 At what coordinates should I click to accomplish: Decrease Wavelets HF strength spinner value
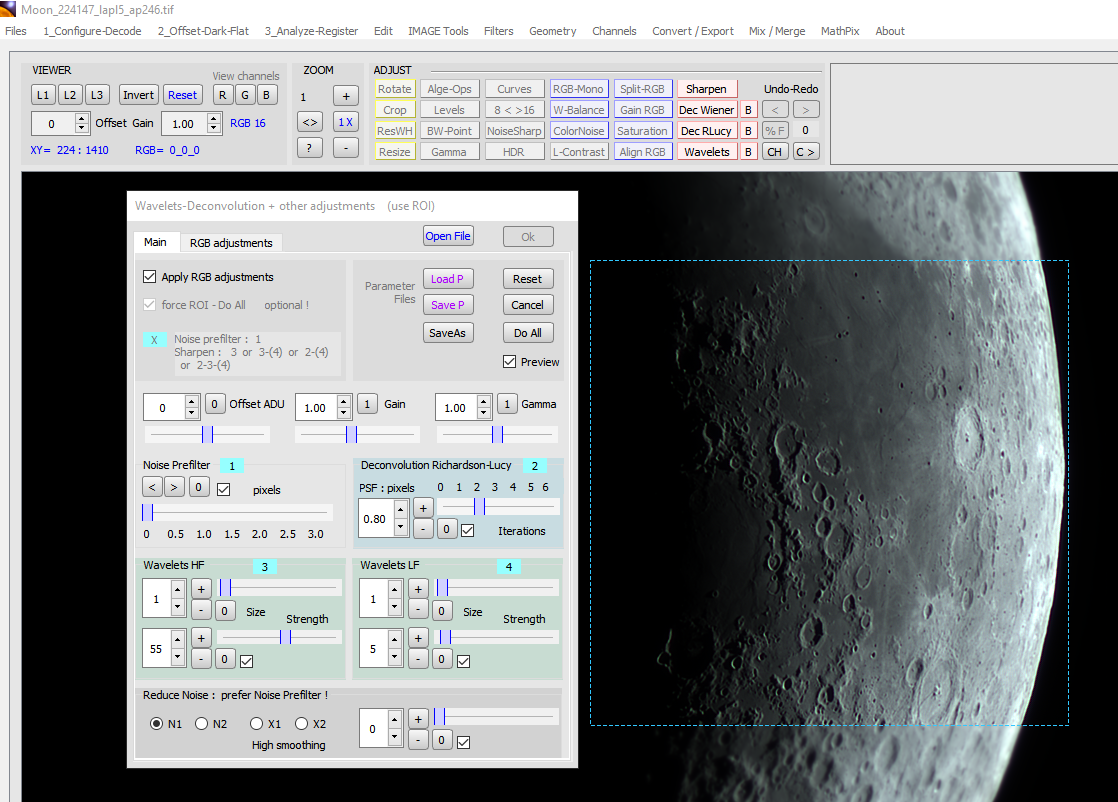point(177,657)
